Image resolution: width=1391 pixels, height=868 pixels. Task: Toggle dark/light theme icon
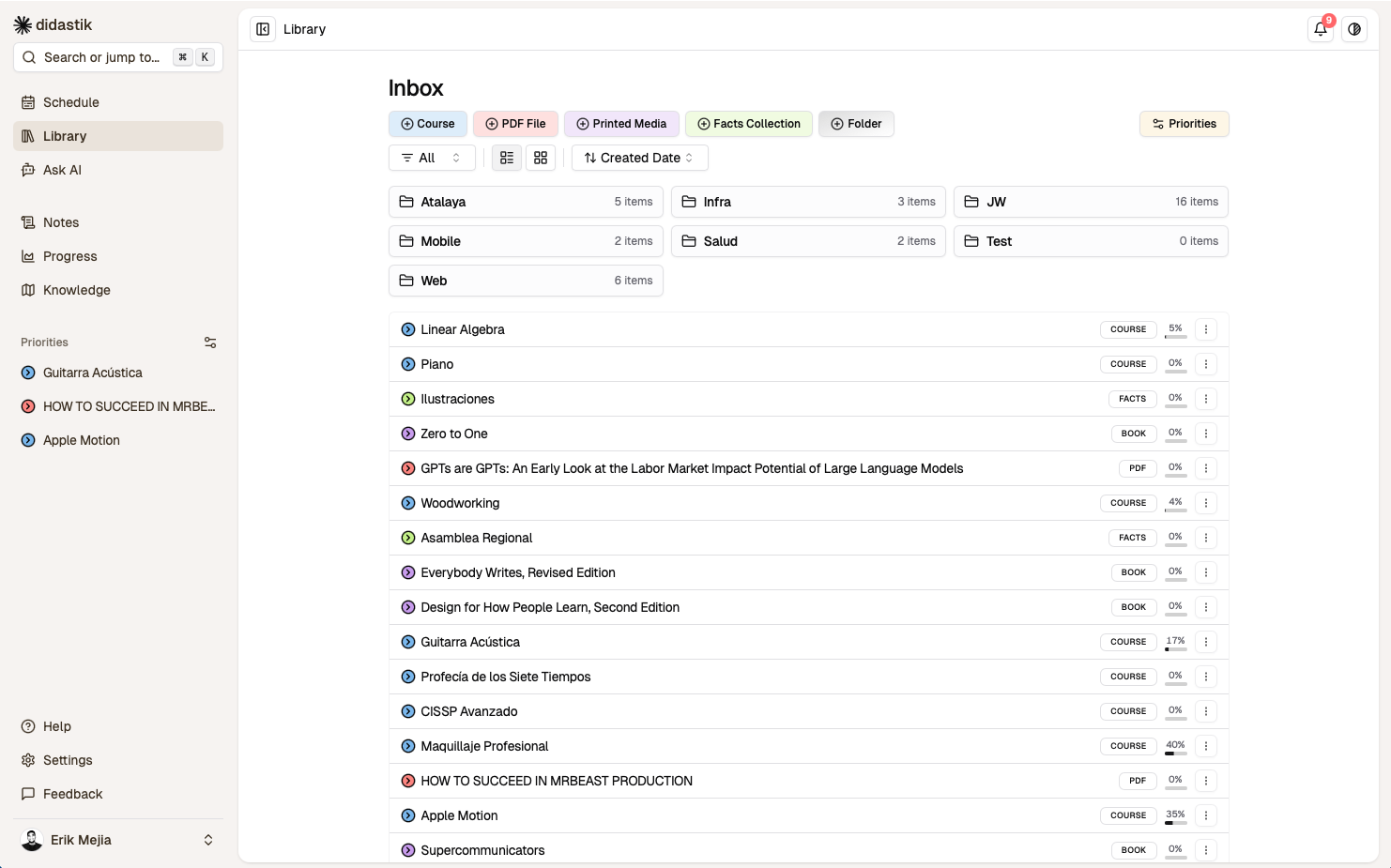click(1354, 29)
